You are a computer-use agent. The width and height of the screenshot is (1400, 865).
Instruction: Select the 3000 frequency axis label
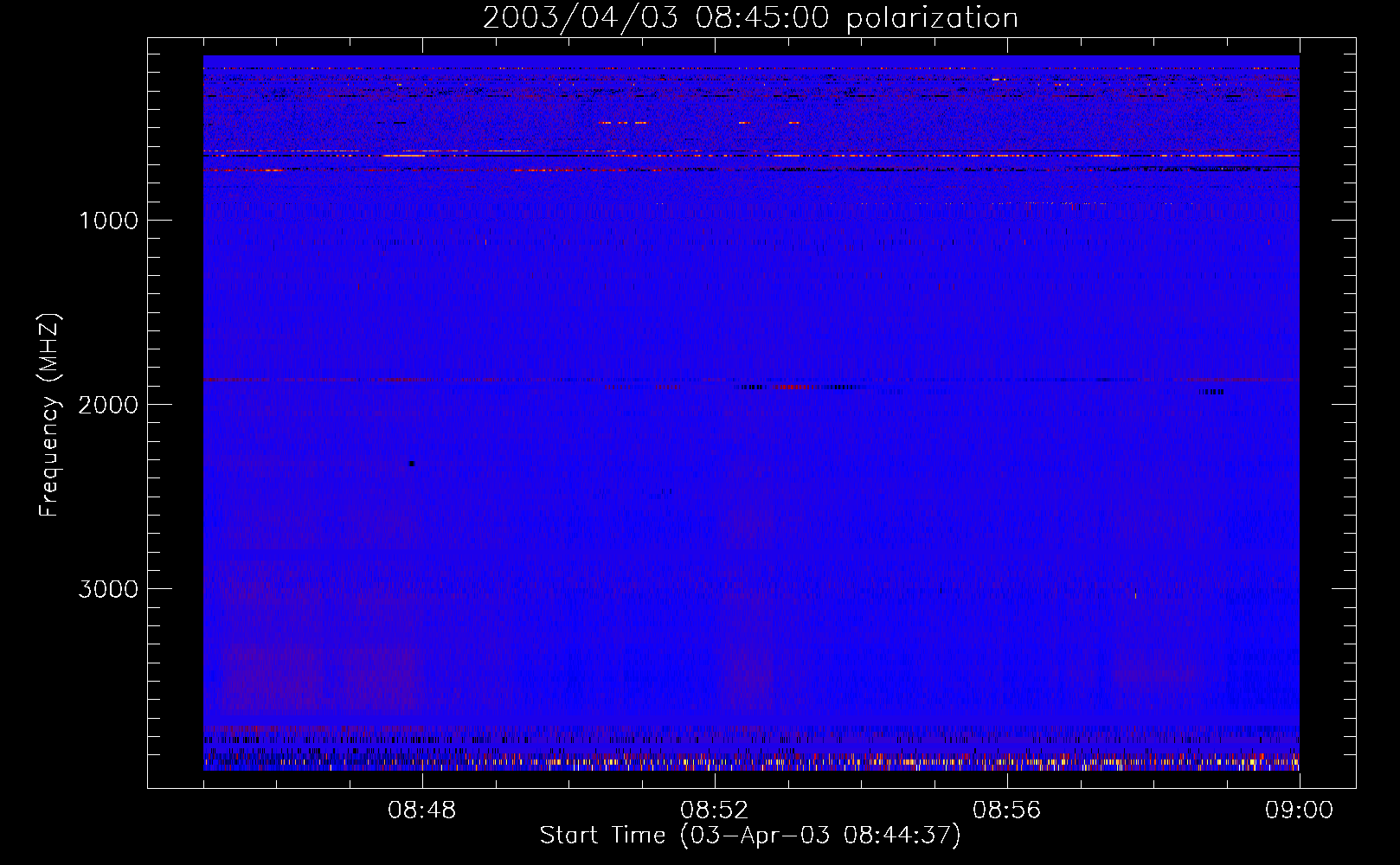click(108, 589)
